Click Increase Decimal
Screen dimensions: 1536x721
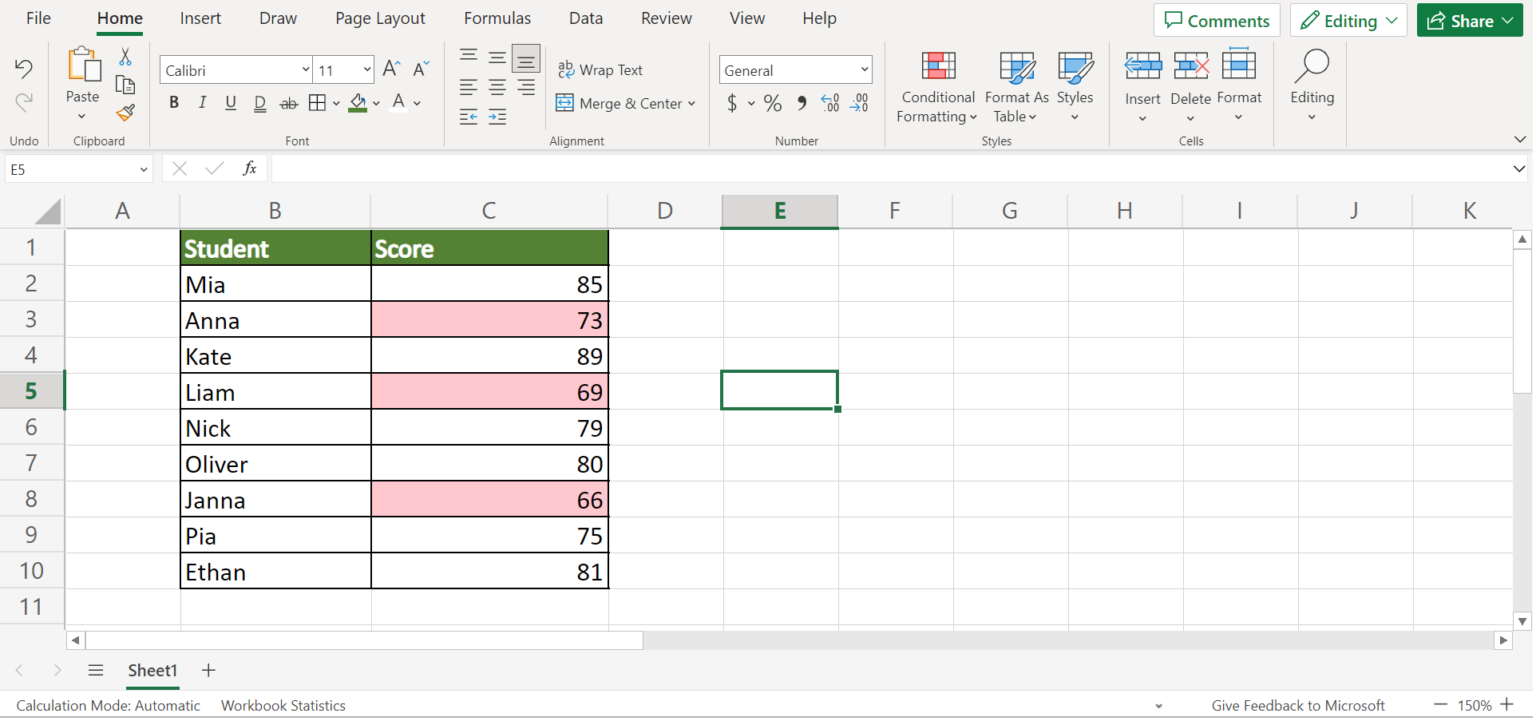830,102
